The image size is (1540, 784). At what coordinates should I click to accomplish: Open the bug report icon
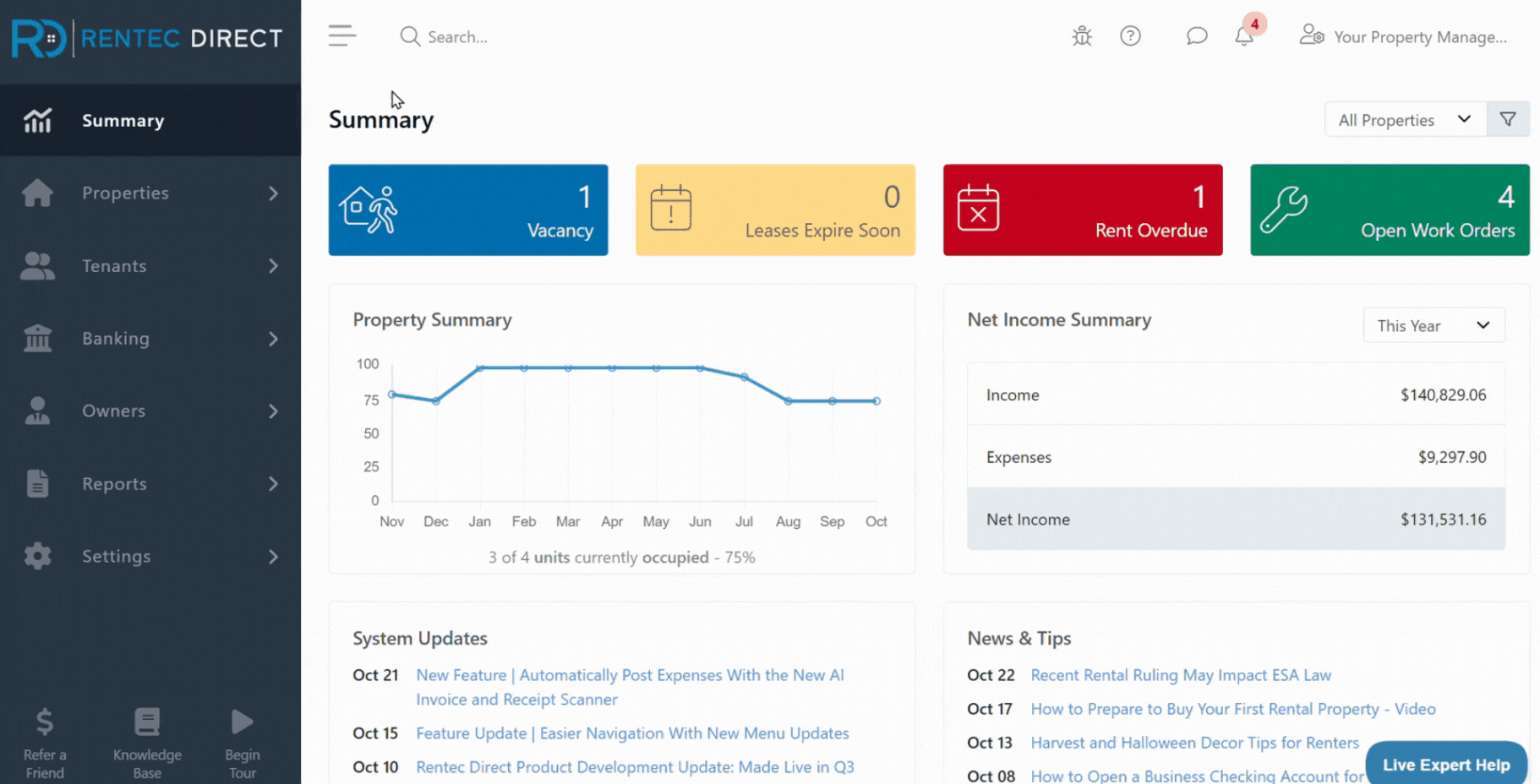1082,35
